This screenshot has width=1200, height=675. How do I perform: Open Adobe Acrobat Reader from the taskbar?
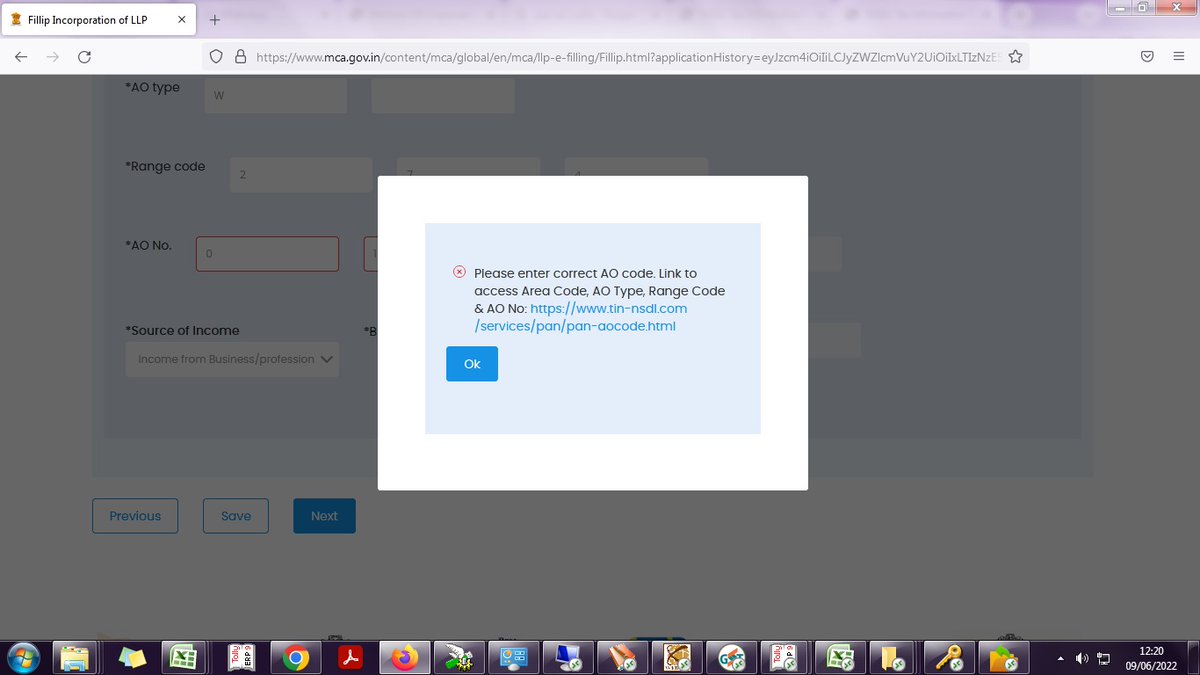pos(350,658)
